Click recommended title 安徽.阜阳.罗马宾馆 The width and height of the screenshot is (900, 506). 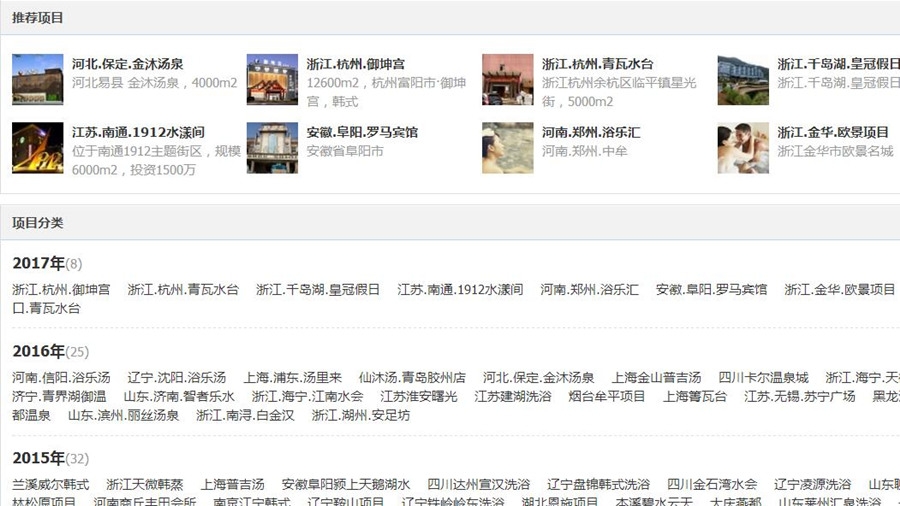pyautogui.click(x=362, y=132)
